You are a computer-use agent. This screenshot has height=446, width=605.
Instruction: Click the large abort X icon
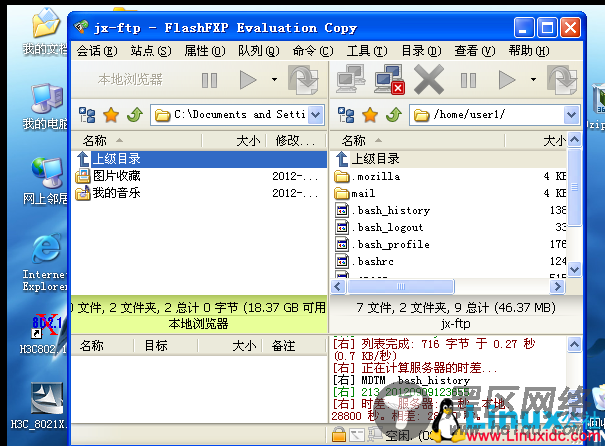(x=429, y=79)
